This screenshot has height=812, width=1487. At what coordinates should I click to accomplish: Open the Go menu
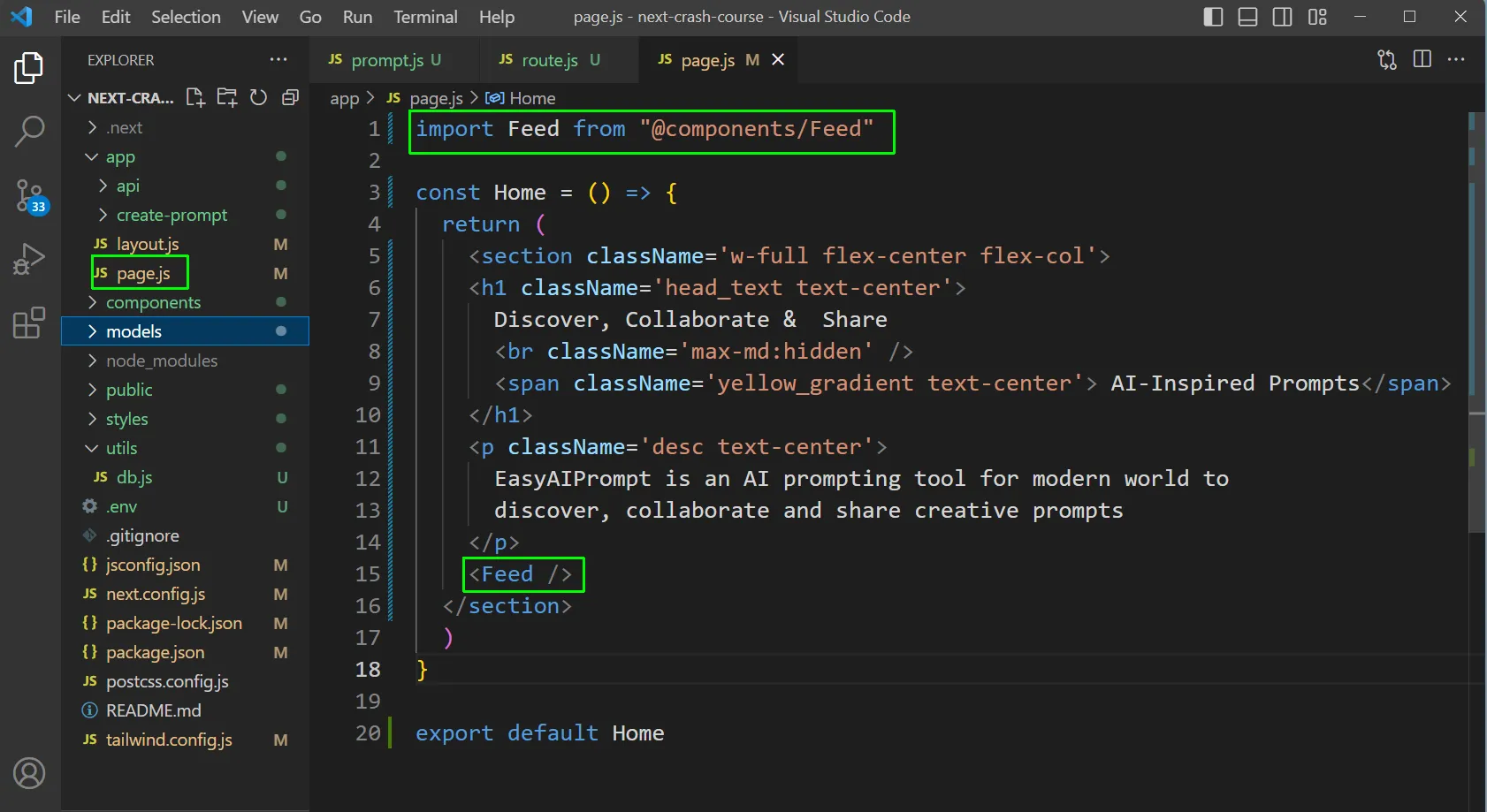[310, 17]
